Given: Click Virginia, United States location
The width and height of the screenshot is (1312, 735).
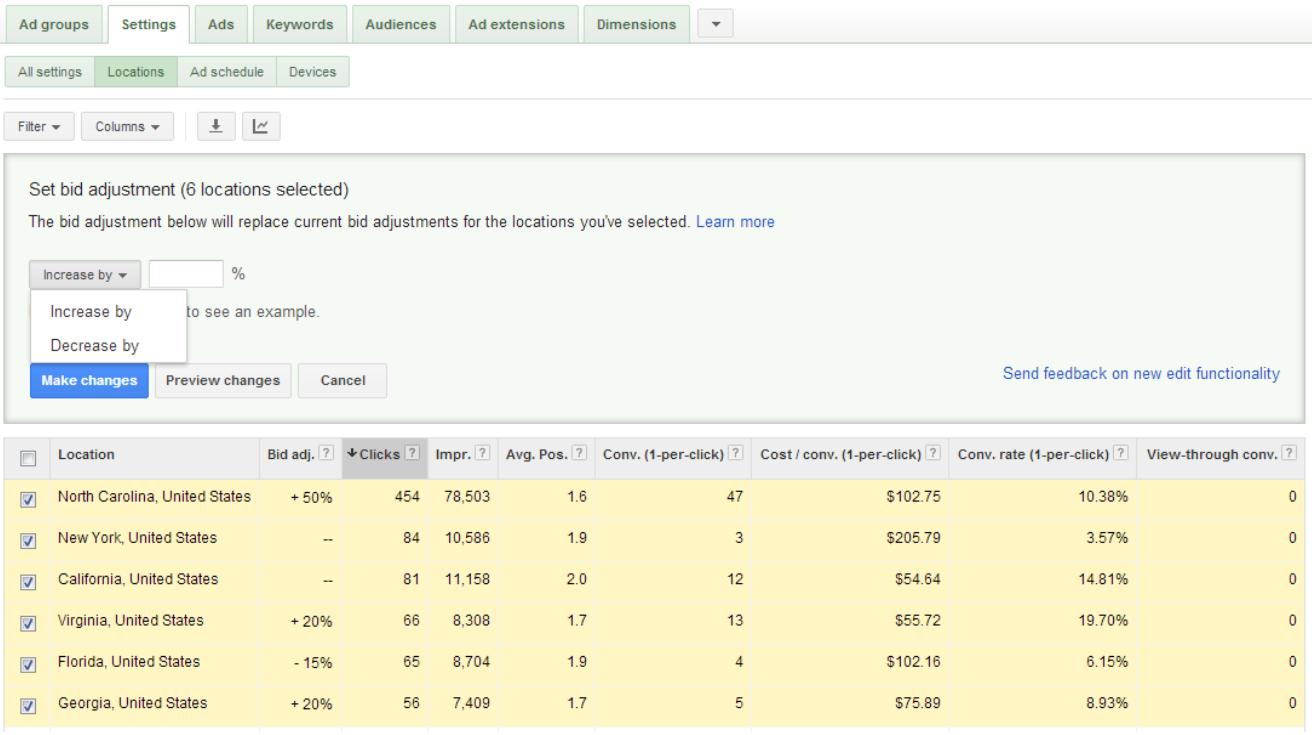Looking at the screenshot, I should (x=131, y=621).
